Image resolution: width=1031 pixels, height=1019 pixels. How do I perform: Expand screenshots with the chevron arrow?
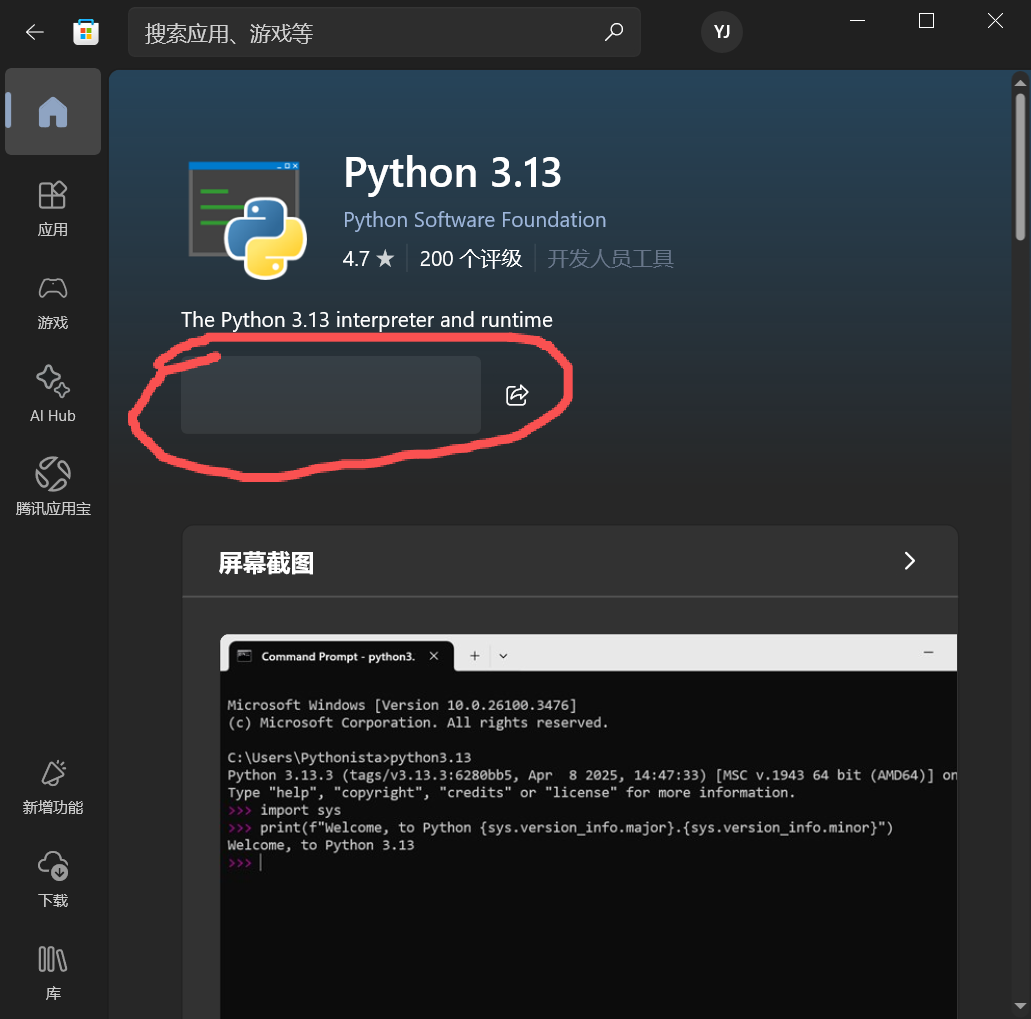[x=909, y=561]
